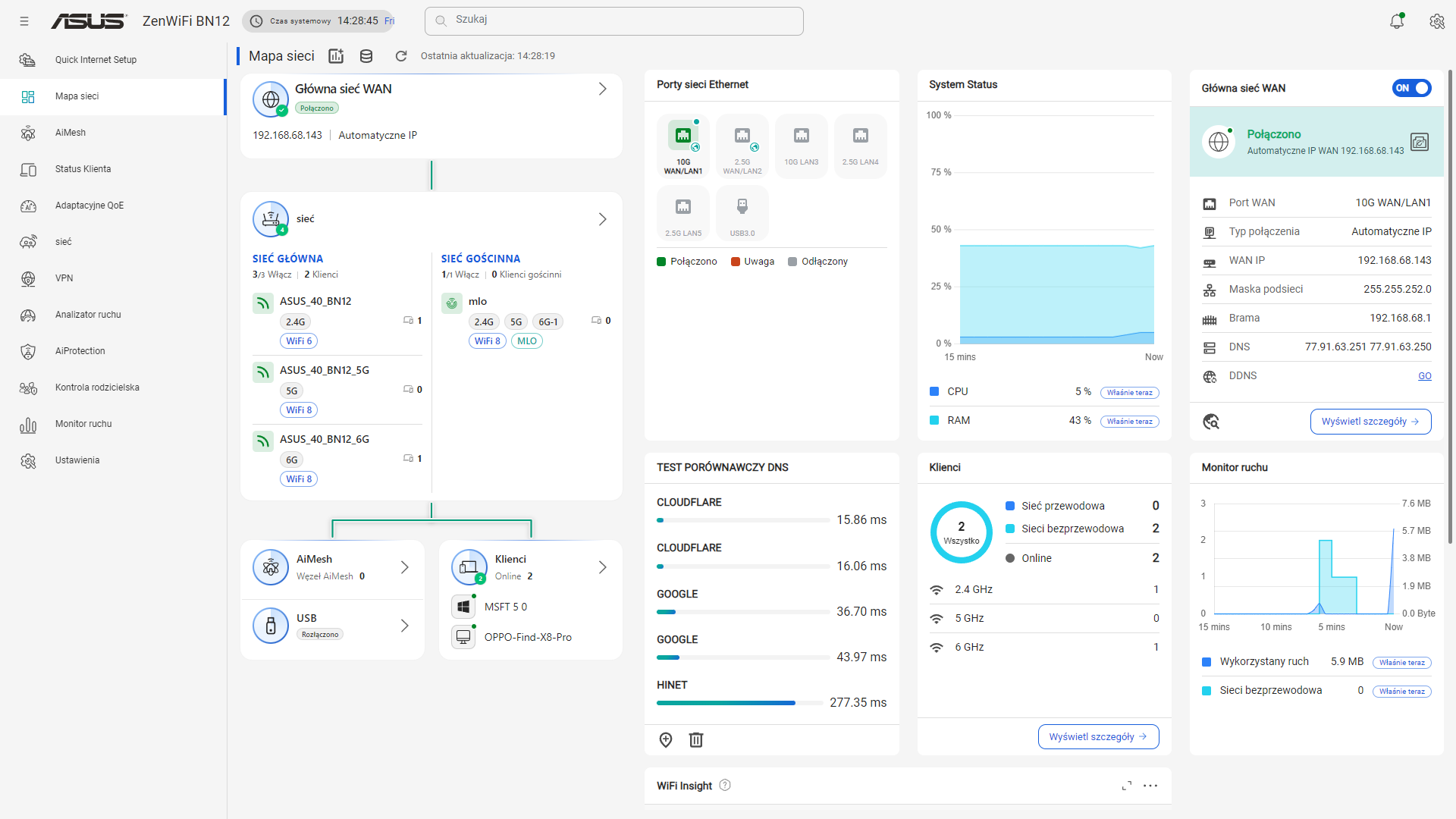The height and width of the screenshot is (819, 1456).
Task: Expand the Klienci card chevron
Action: click(x=603, y=567)
